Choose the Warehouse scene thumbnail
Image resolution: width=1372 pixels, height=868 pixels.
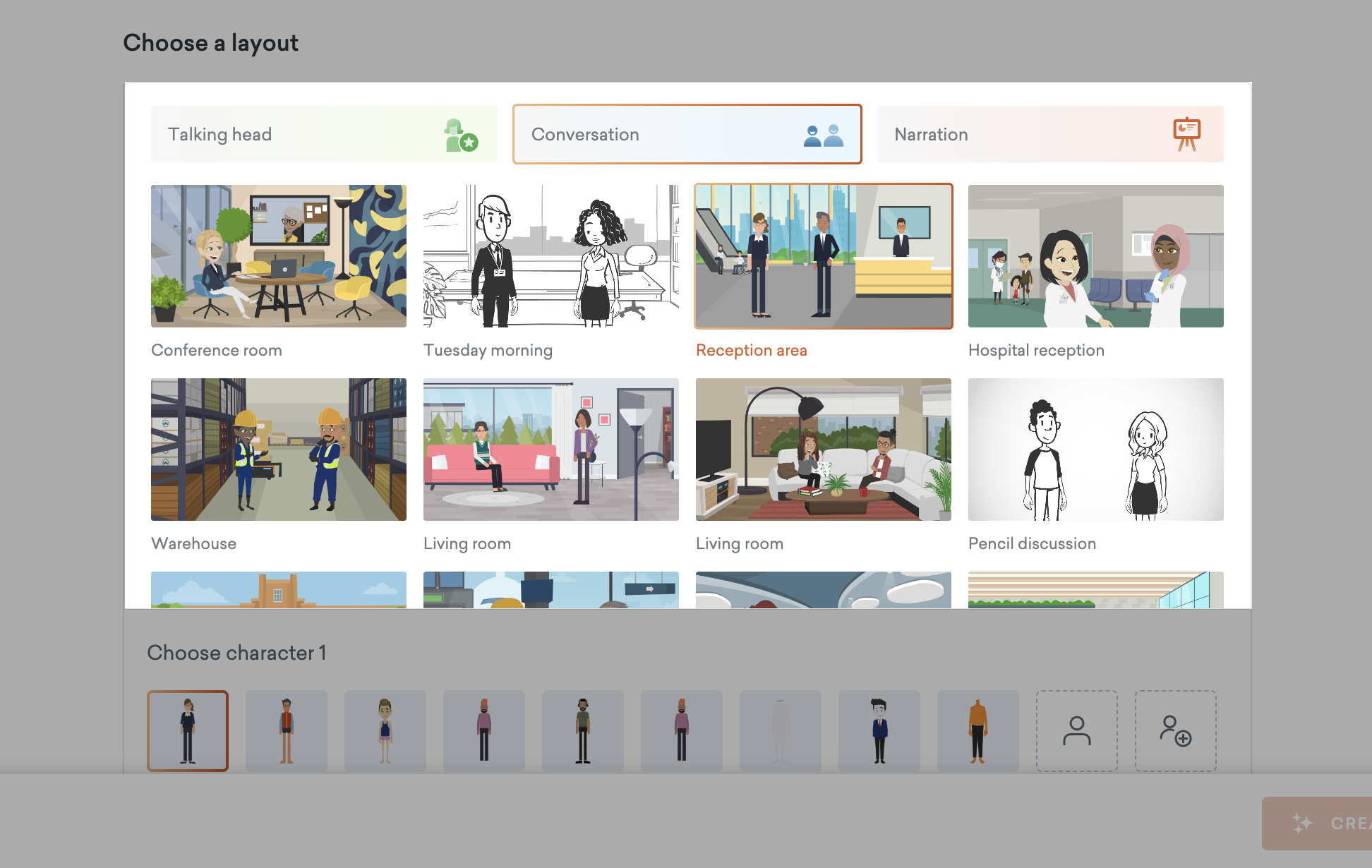click(x=278, y=450)
